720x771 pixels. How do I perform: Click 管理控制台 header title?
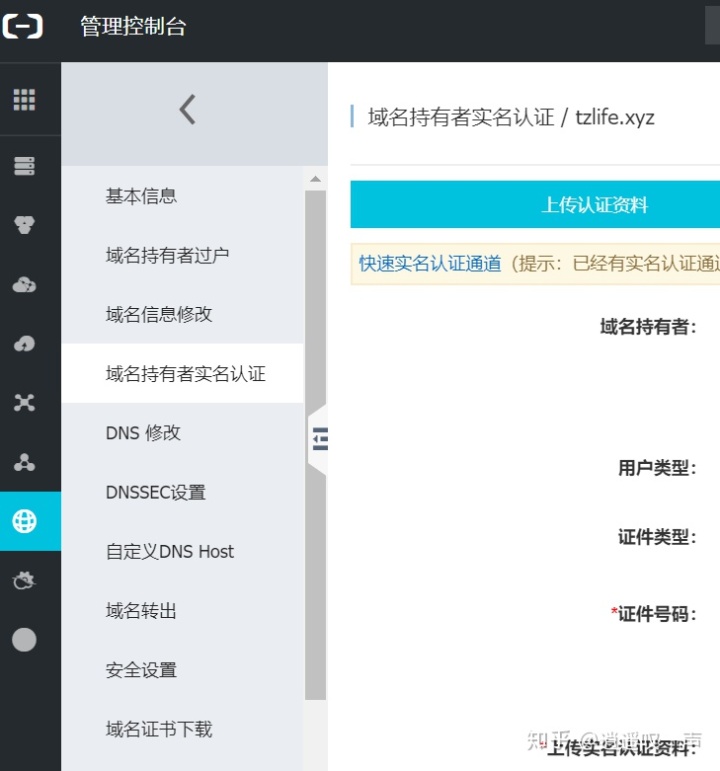click(x=133, y=26)
